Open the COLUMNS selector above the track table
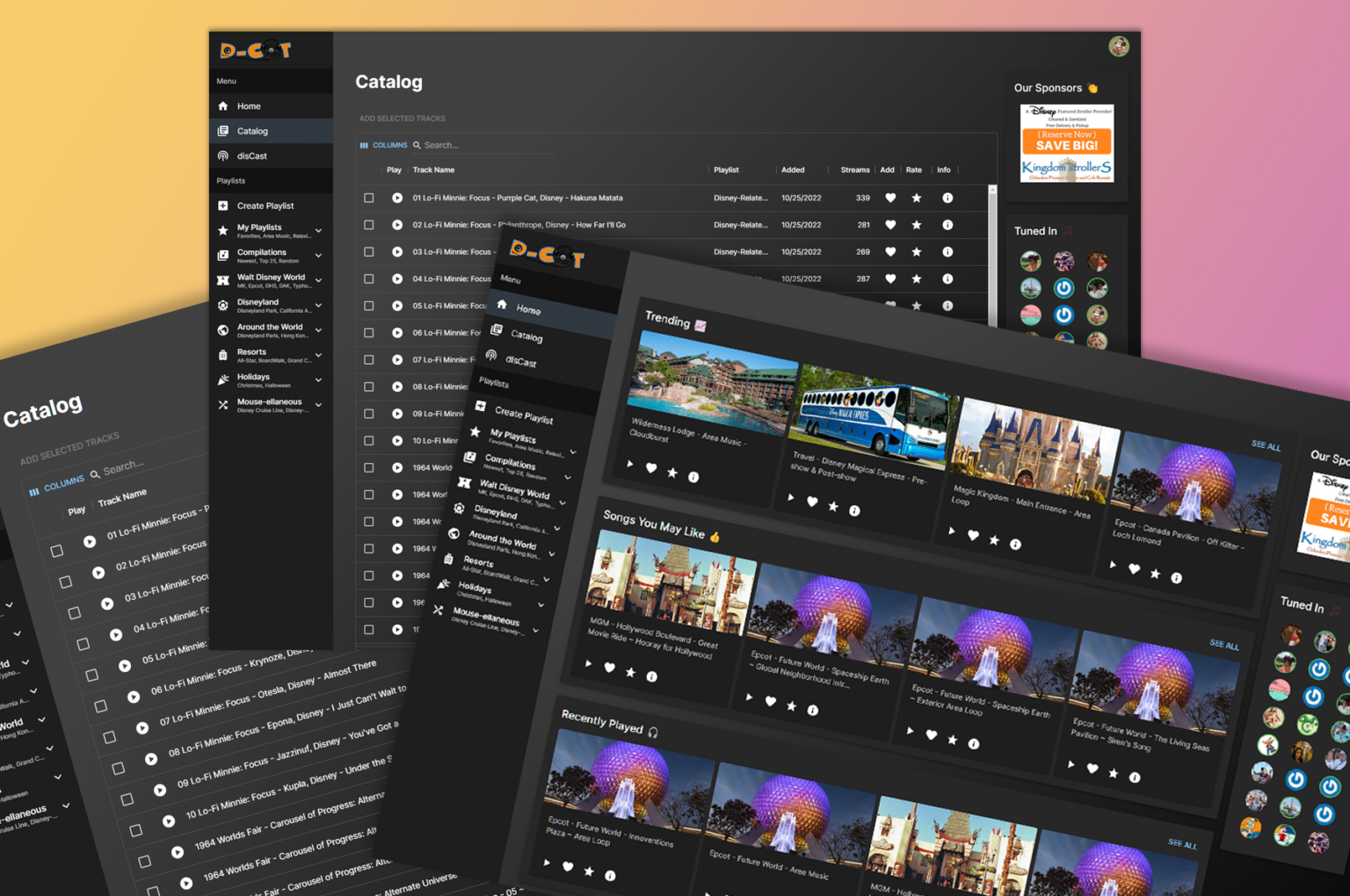 (x=383, y=146)
